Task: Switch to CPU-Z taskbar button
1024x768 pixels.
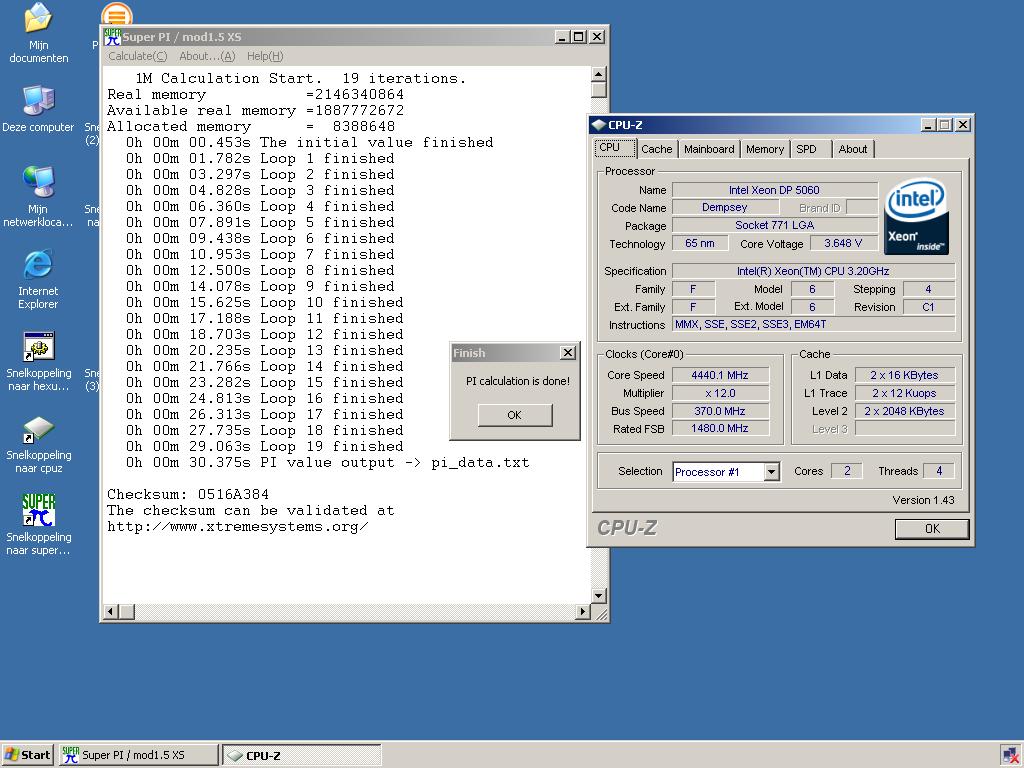Action: 302,755
